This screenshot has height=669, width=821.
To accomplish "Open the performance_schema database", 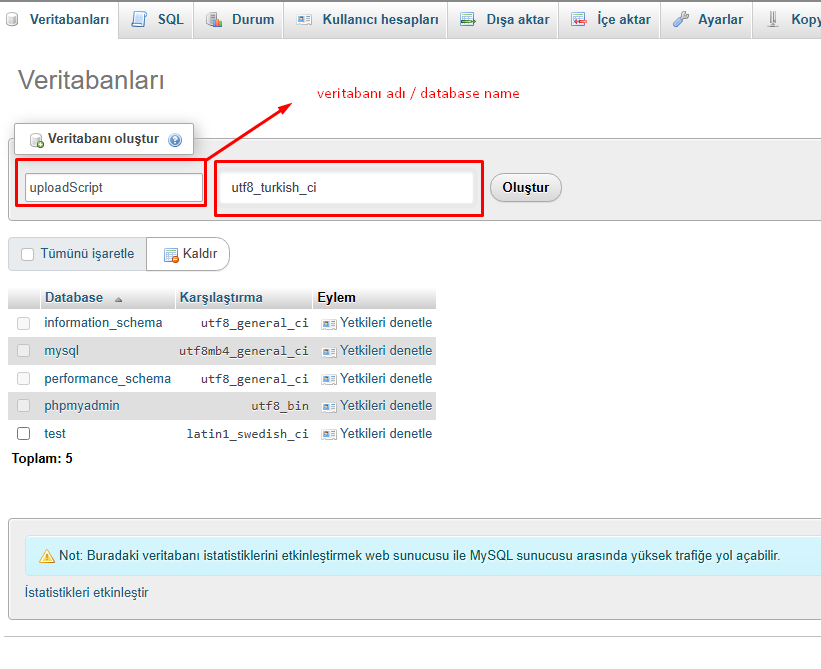I will [107, 378].
